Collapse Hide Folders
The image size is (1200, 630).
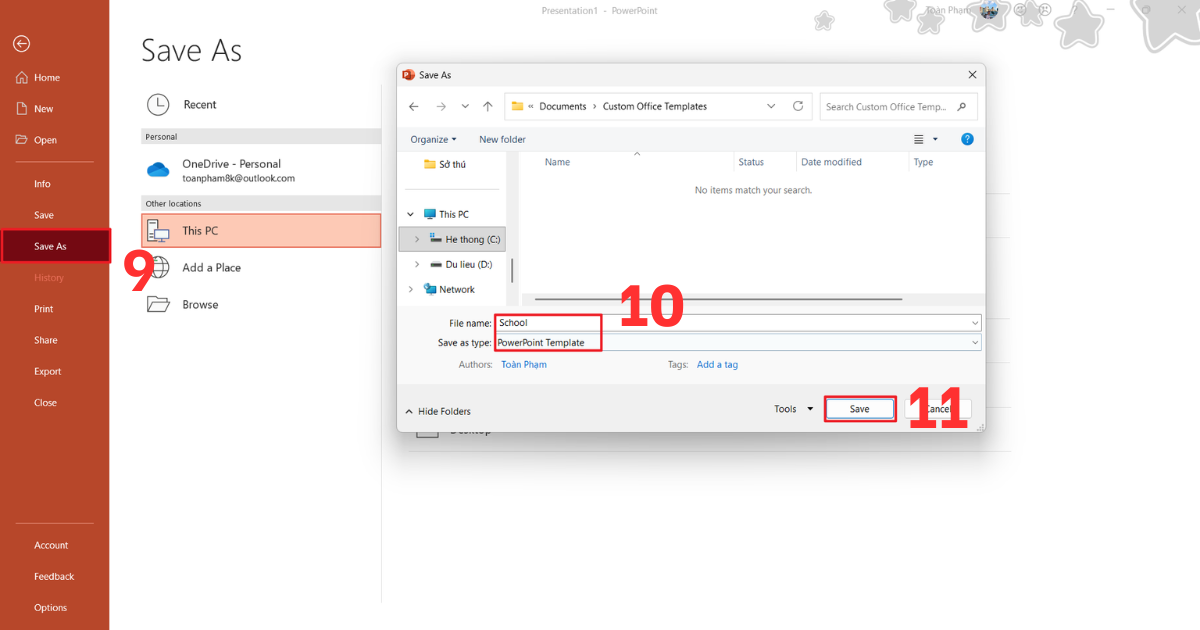coord(438,411)
